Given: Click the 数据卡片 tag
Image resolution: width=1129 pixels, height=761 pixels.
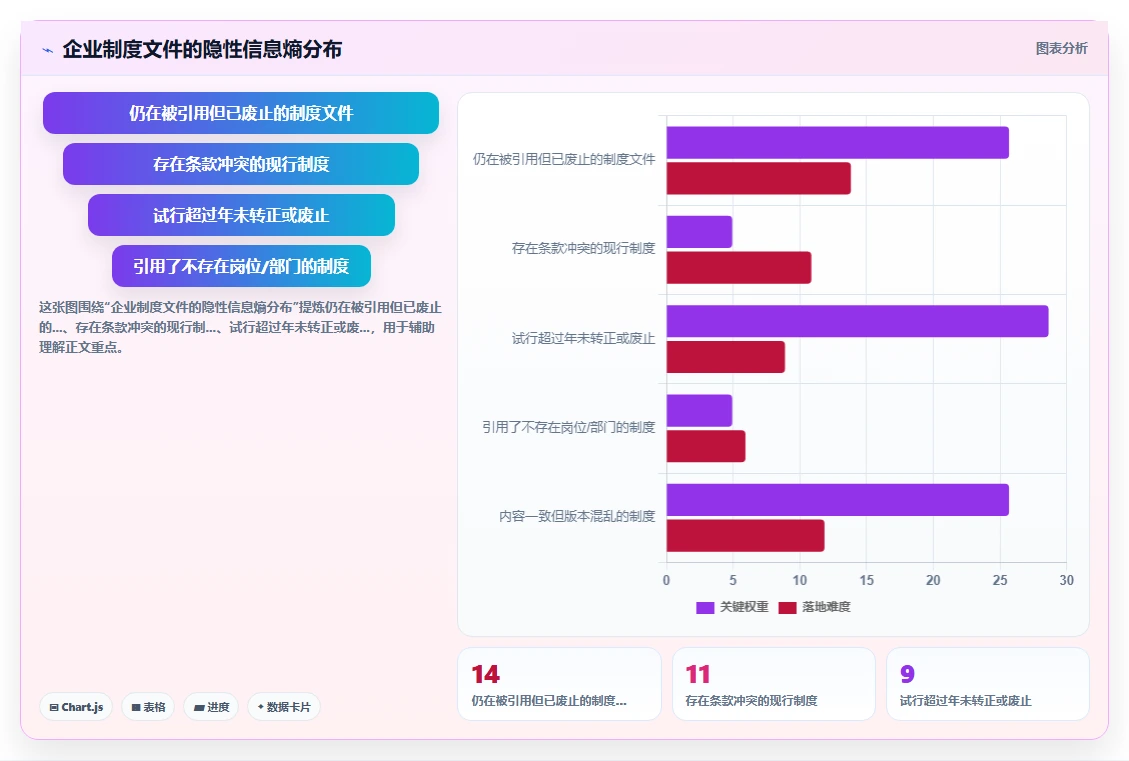Looking at the screenshot, I should pos(284,707).
